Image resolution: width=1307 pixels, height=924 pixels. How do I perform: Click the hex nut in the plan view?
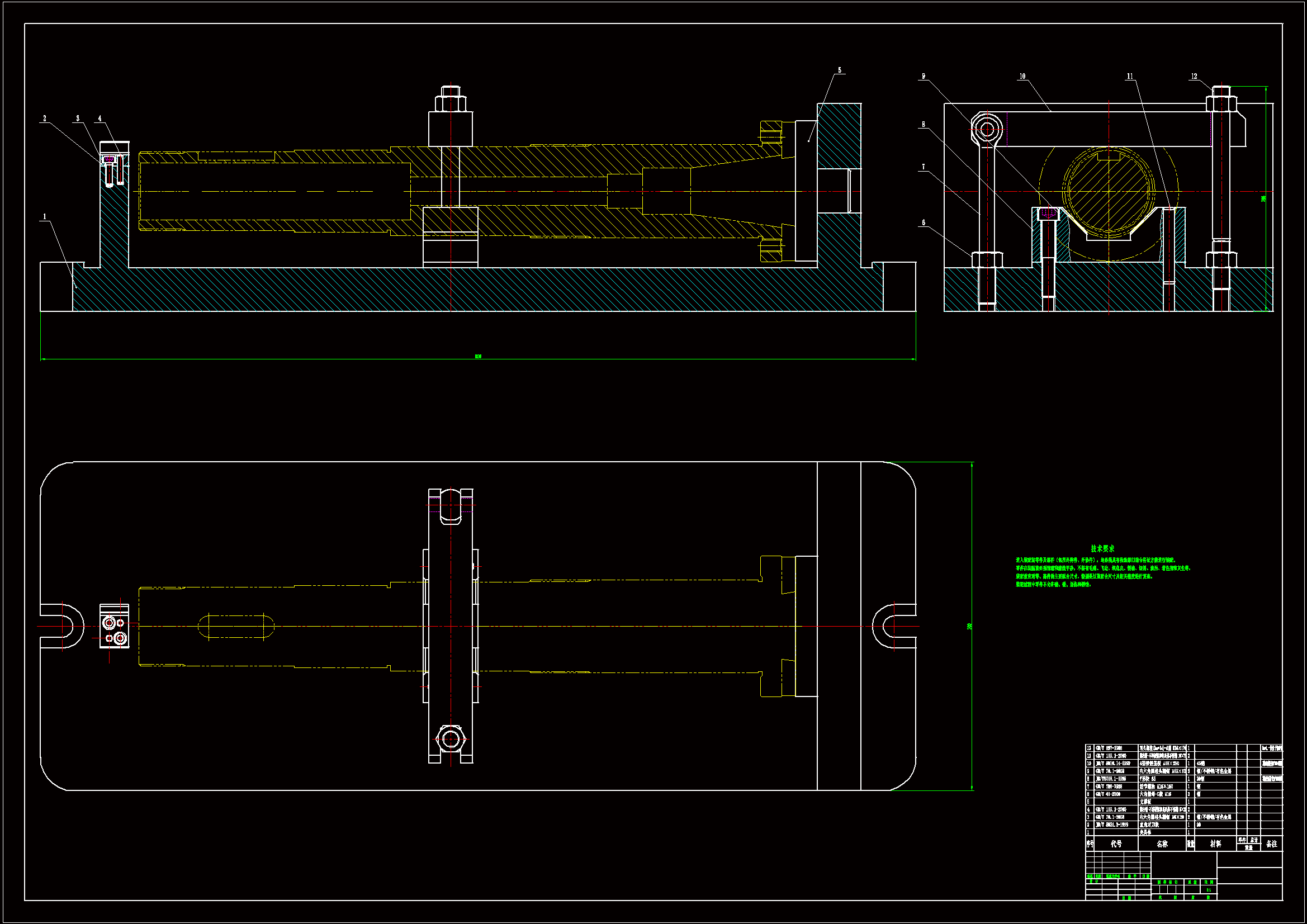pyautogui.click(x=450, y=739)
